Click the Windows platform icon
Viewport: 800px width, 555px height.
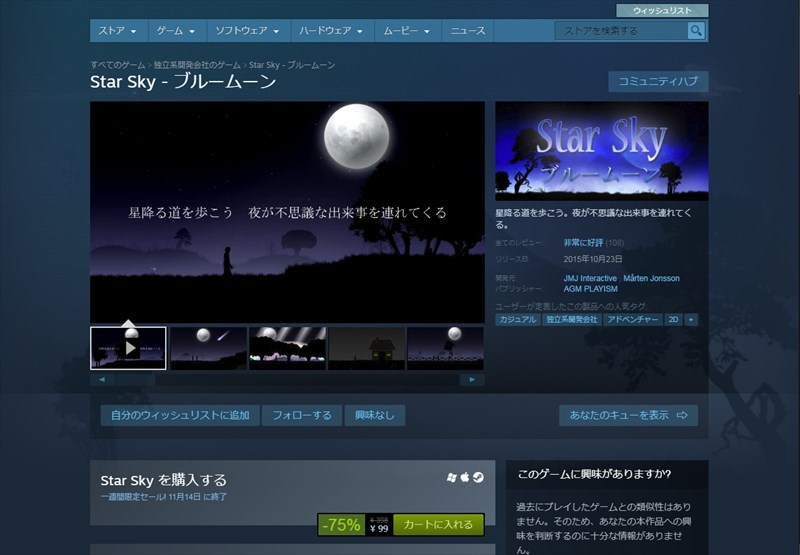click(x=452, y=477)
